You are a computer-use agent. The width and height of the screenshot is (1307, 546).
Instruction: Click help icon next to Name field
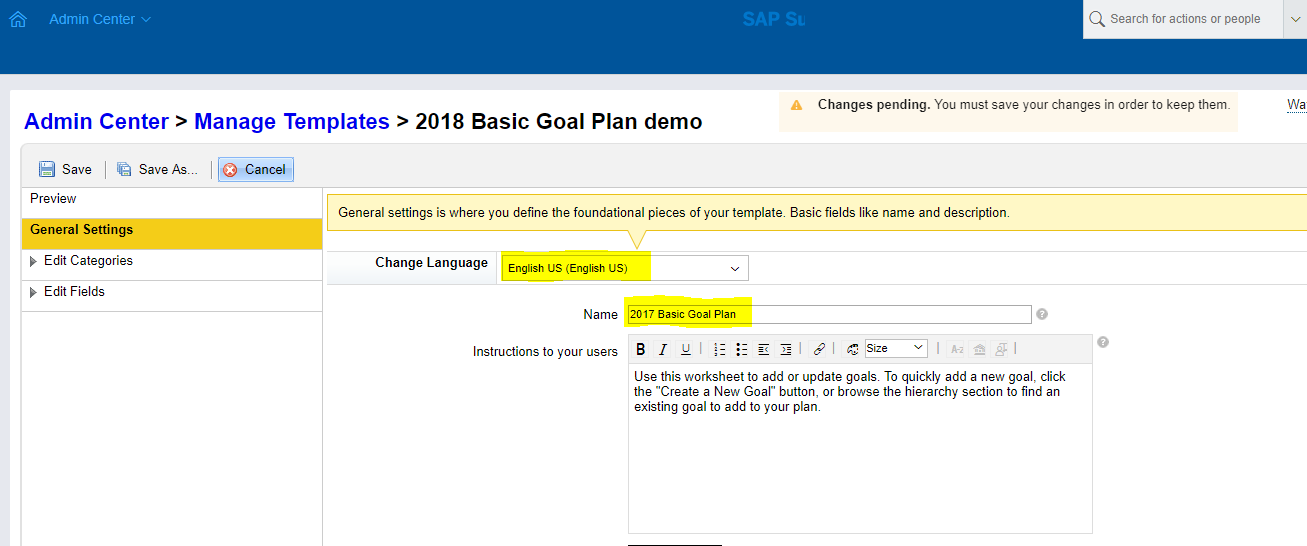pyautogui.click(x=1042, y=314)
